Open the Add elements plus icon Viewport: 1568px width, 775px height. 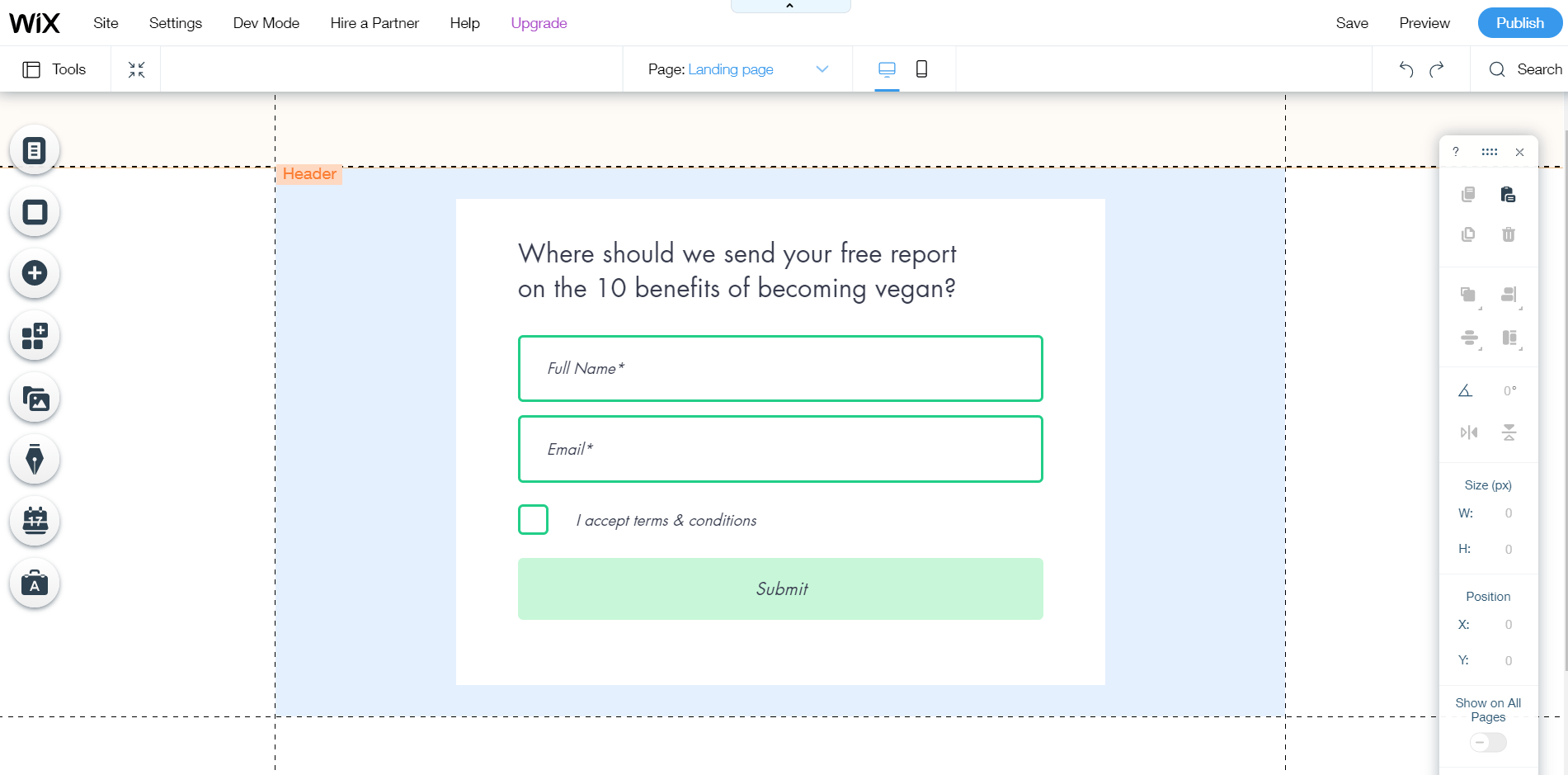pos(35,273)
